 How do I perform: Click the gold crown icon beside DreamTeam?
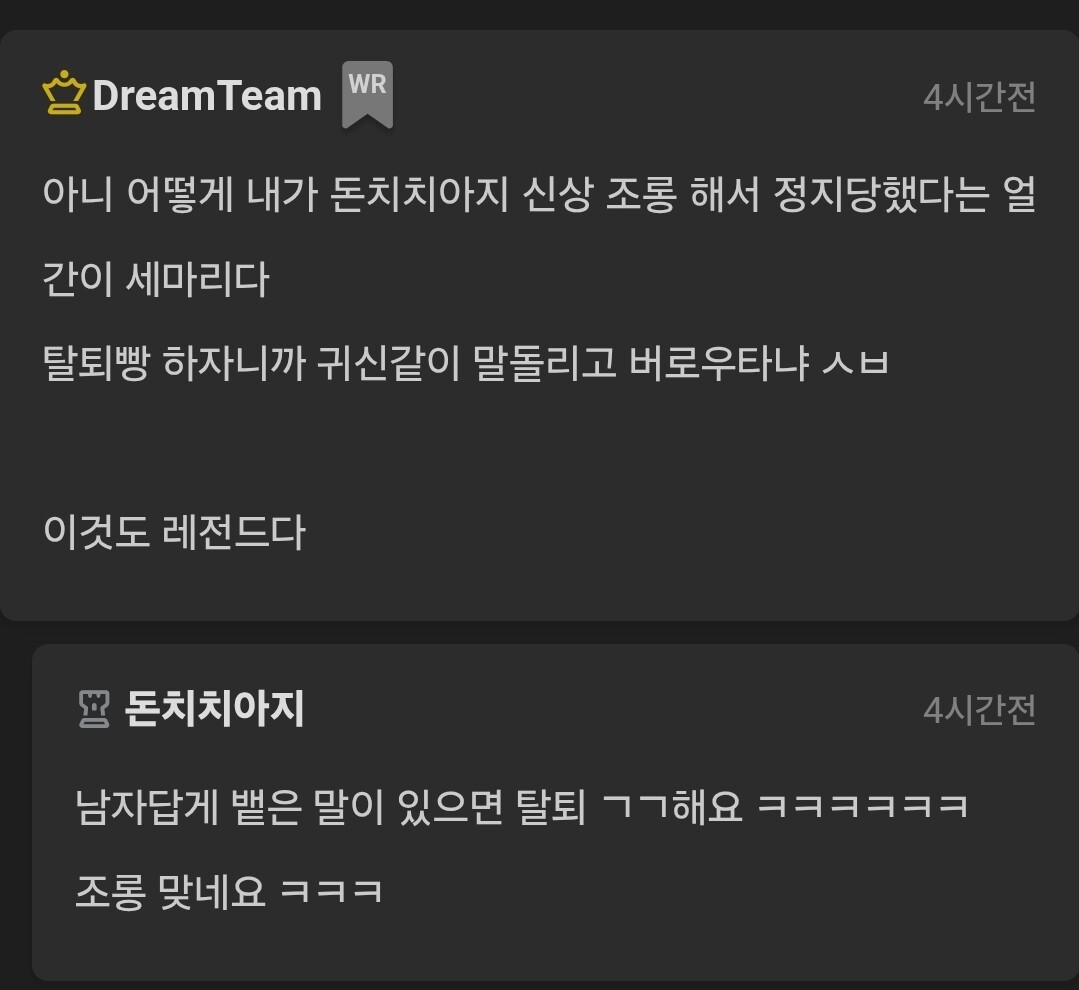(63, 93)
